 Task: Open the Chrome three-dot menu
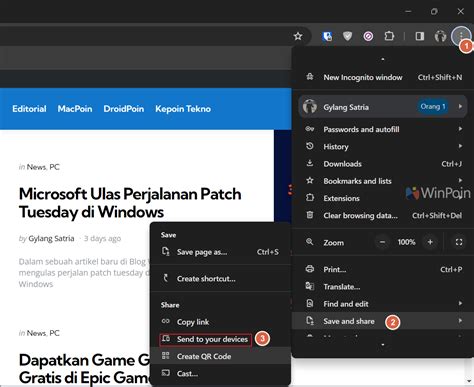[x=461, y=35]
